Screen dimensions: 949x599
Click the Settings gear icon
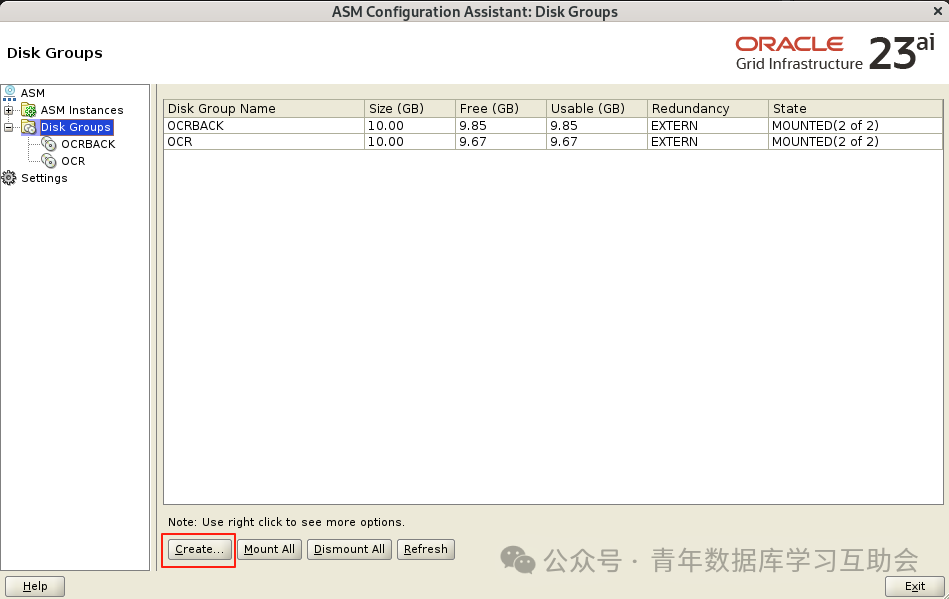click(9, 178)
